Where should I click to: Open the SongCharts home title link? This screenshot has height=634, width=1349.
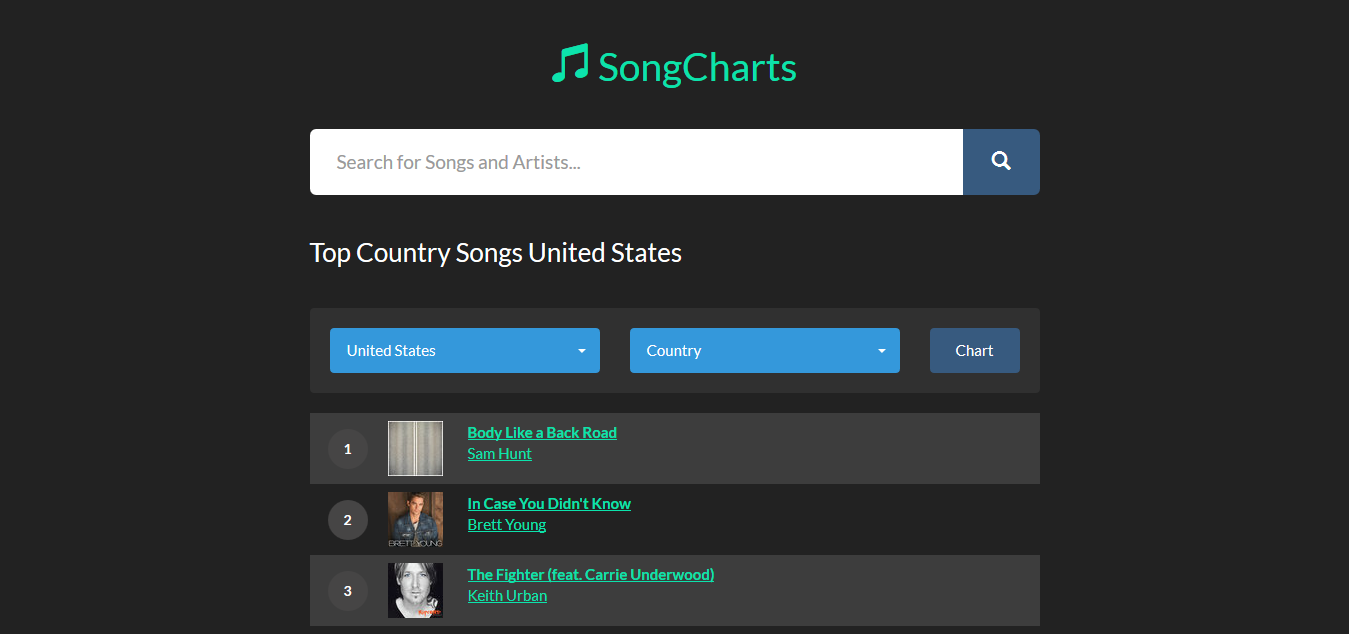697,67
